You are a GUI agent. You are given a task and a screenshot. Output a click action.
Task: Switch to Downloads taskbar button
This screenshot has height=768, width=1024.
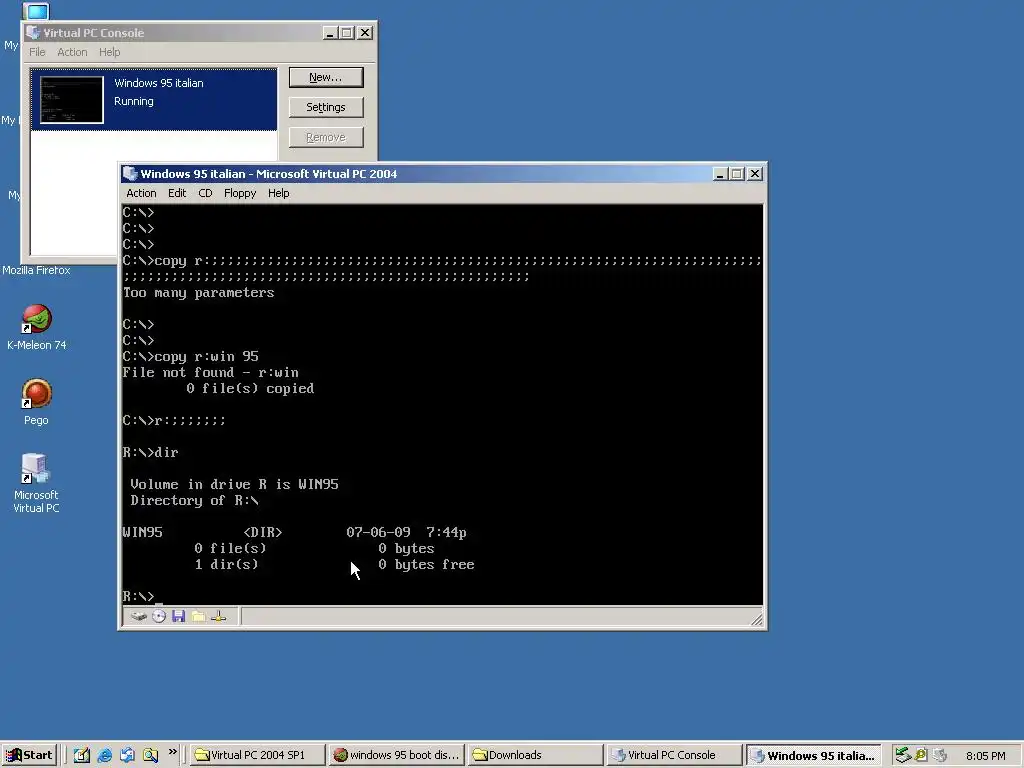535,755
